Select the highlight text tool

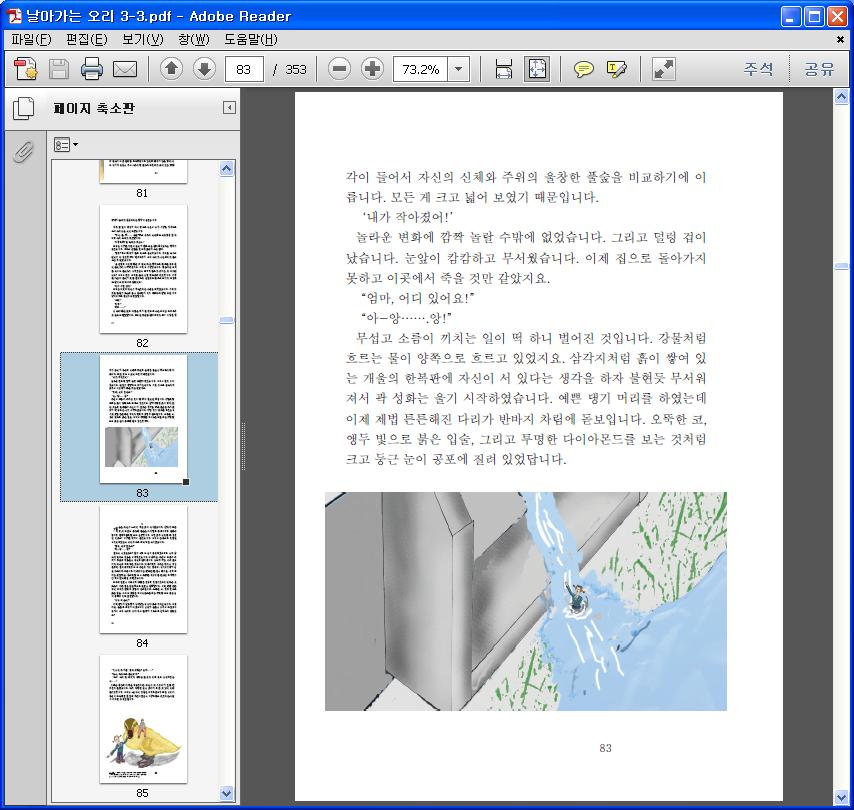click(x=616, y=69)
